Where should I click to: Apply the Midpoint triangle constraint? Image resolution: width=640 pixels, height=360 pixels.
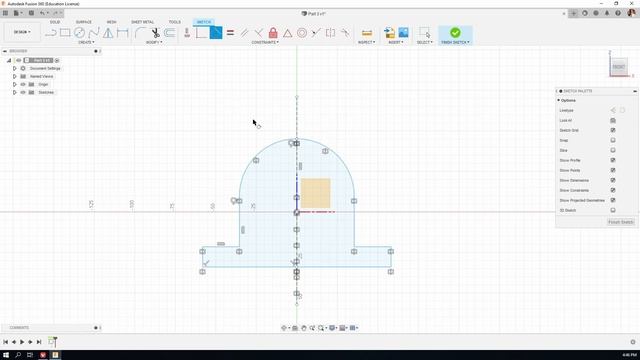click(x=287, y=33)
